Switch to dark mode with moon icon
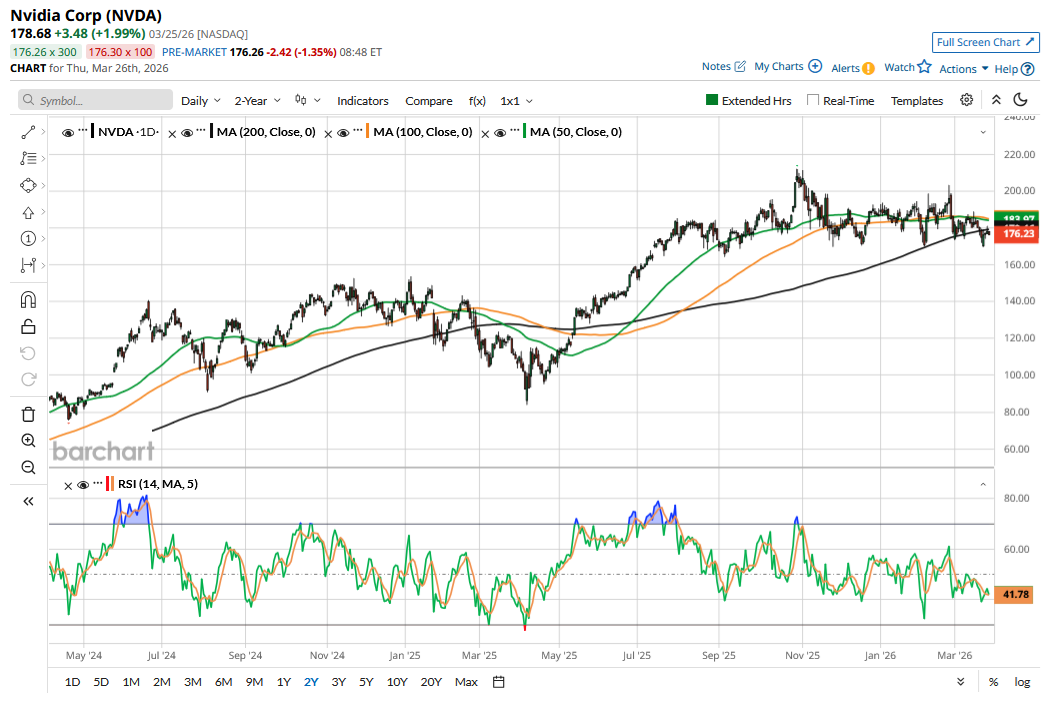The width and height of the screenshot is (1050, 702). point(1021,100)
